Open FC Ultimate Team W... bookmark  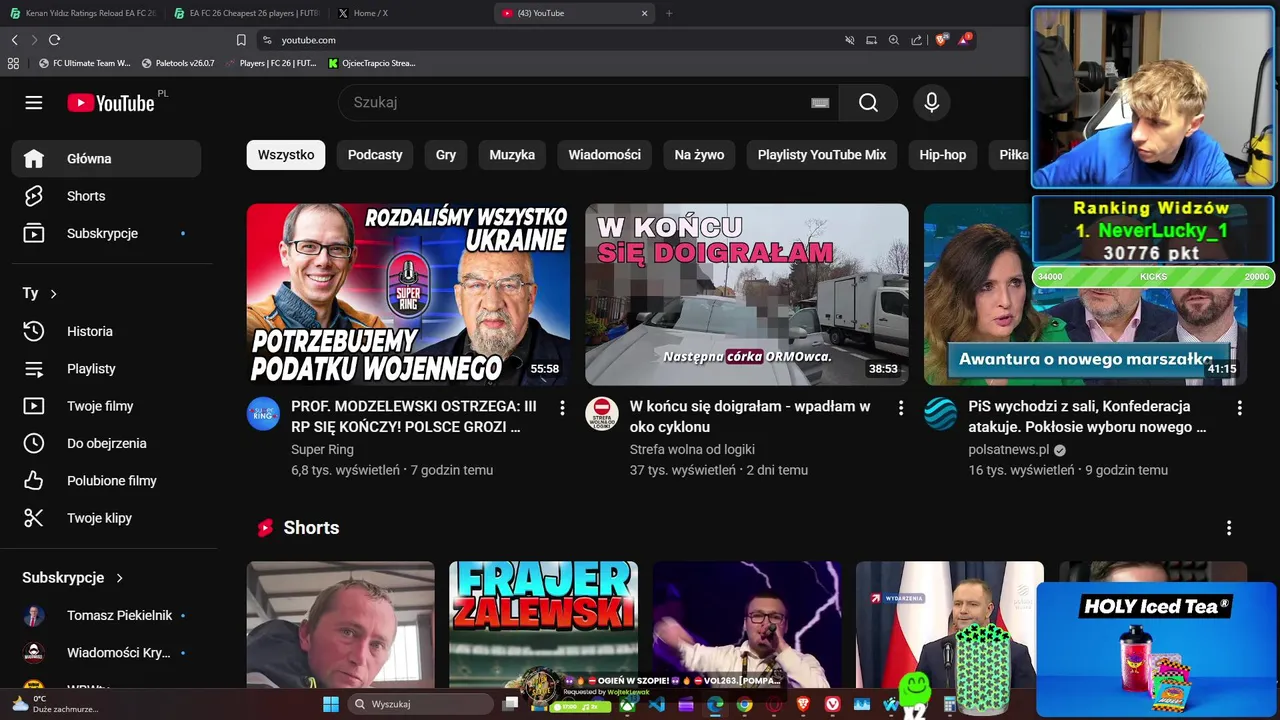[85, 63]
